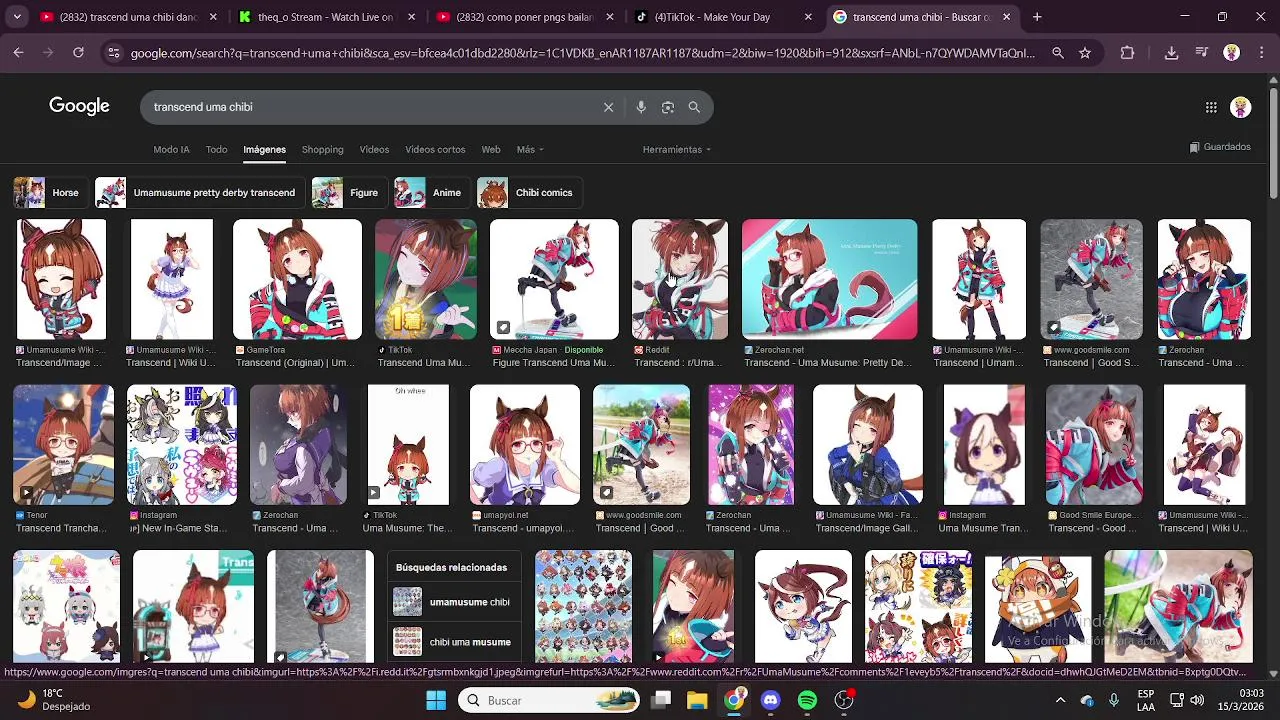Bookmark this page with the star icon
The image size is (1280, 720).
pyautogui.click(x=1085, y=53)
